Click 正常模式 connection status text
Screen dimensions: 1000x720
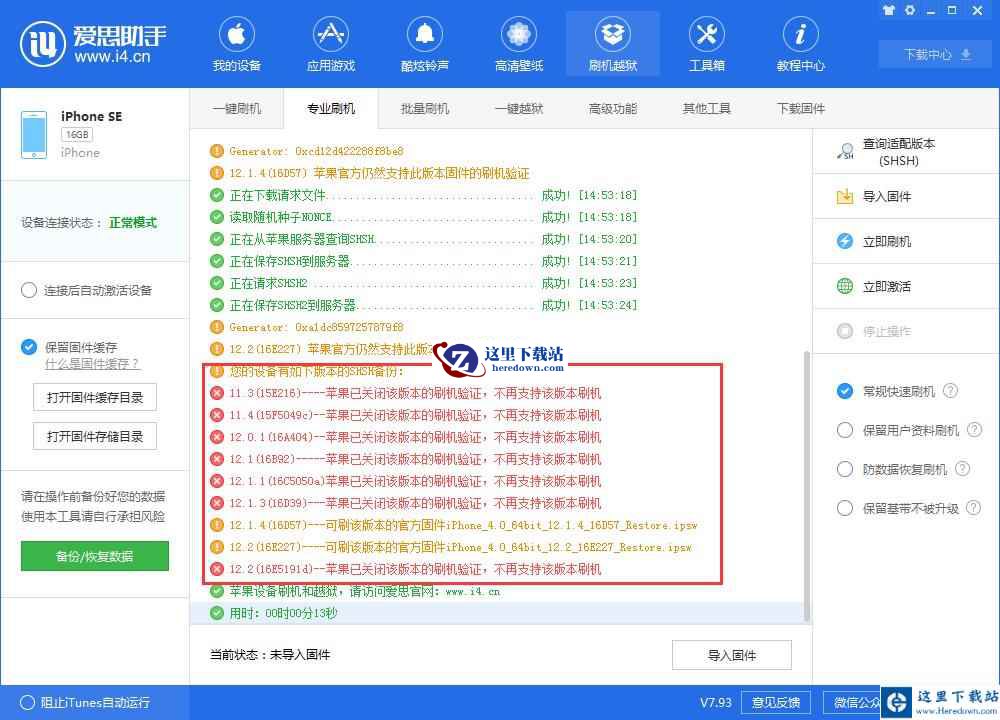133,223
